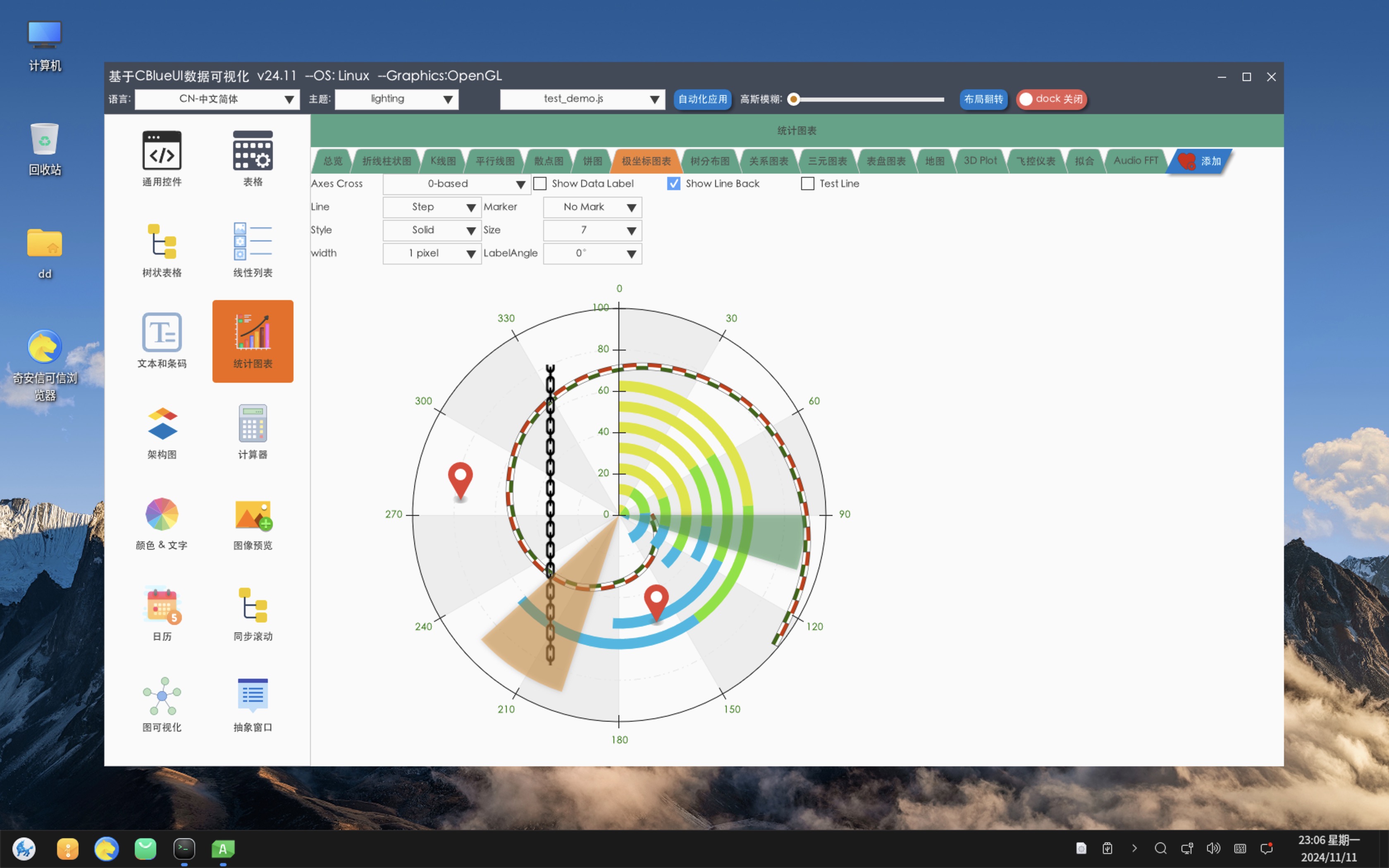Open the 颜色 & 文字 color wheel icon
Viewport: 1389px width, 868px height.
[x=162, y=514]
